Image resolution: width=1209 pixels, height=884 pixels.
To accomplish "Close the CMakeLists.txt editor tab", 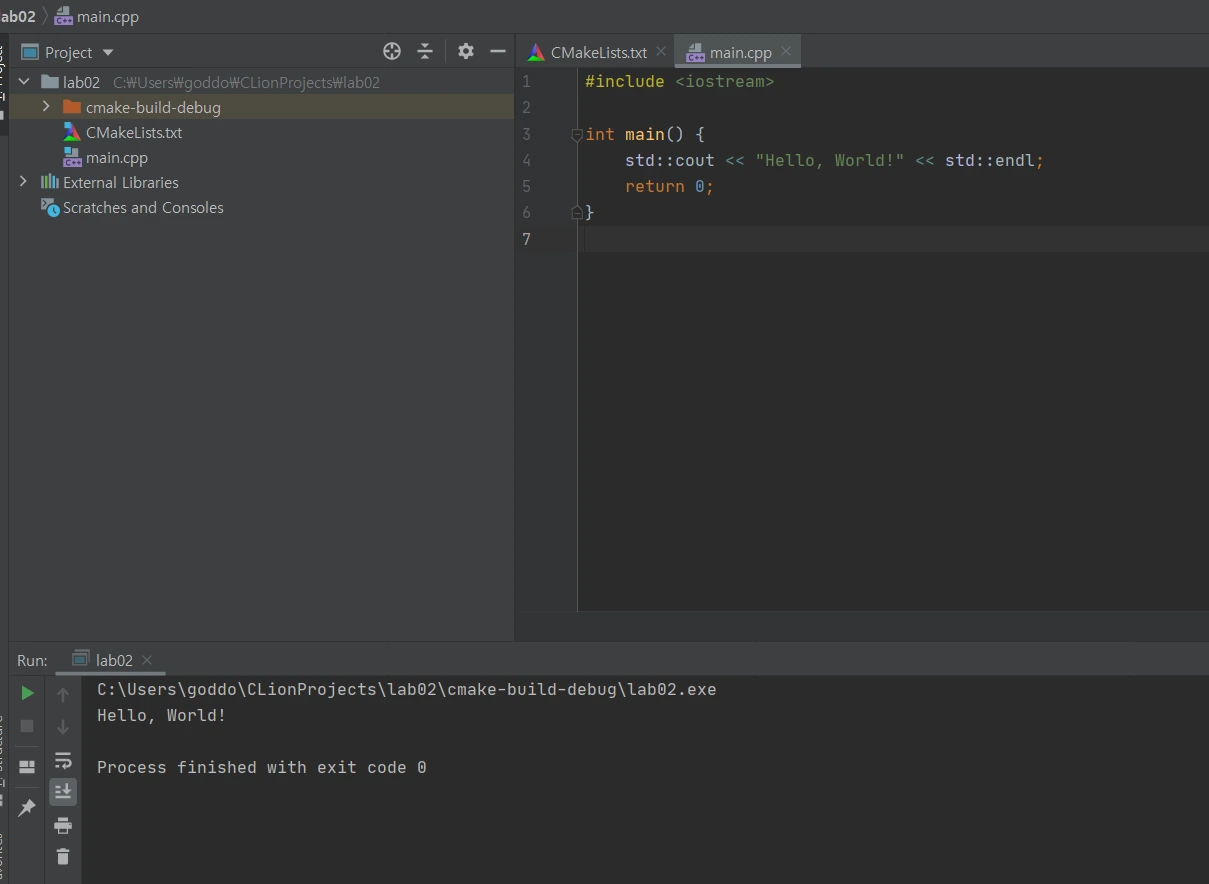I will click(x=661, y=51).
